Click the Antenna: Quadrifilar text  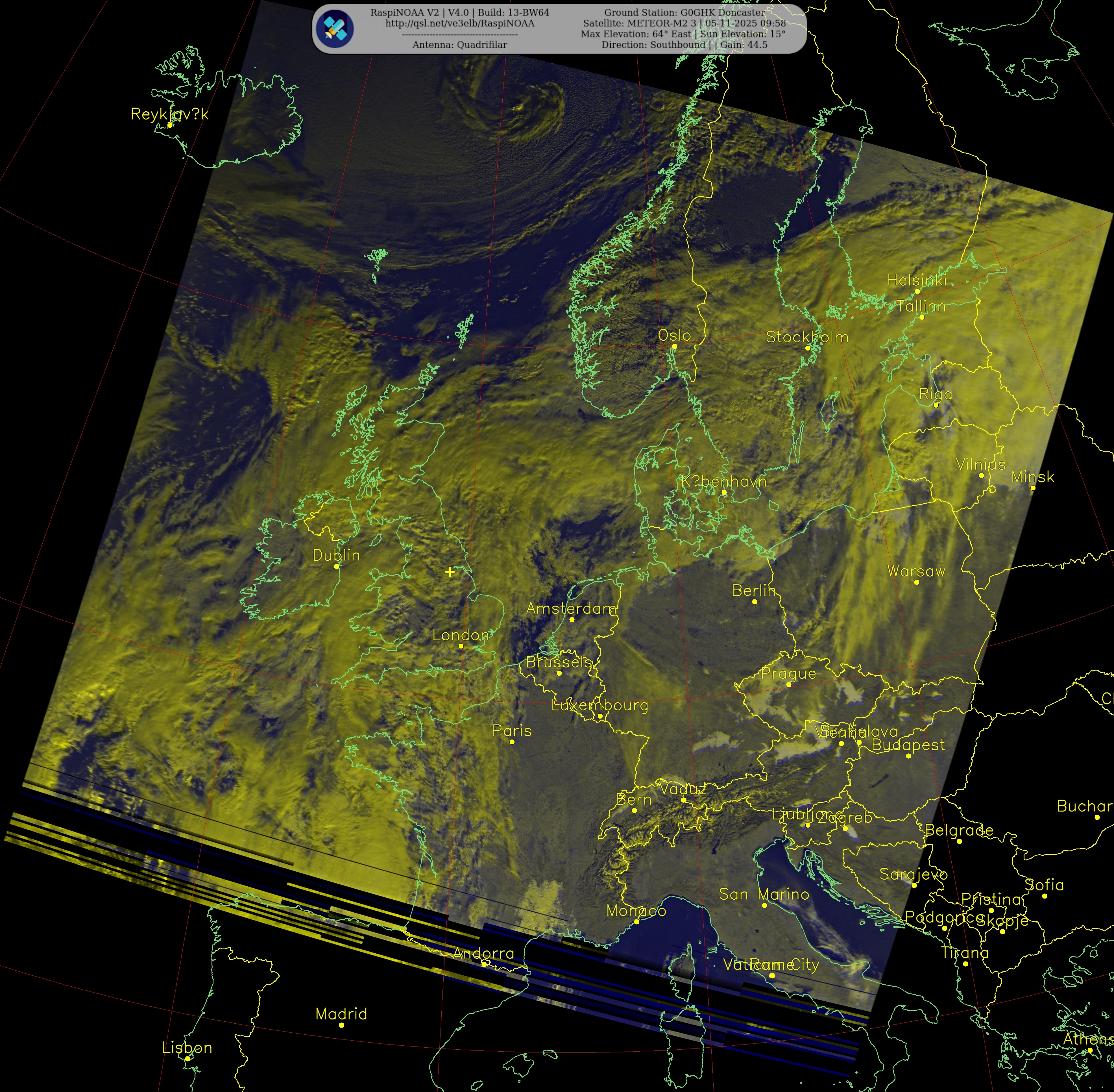460,45
